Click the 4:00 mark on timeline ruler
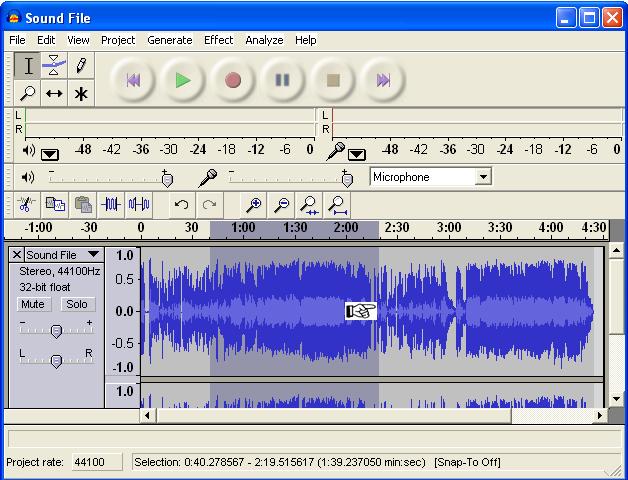 click(551, 228)
